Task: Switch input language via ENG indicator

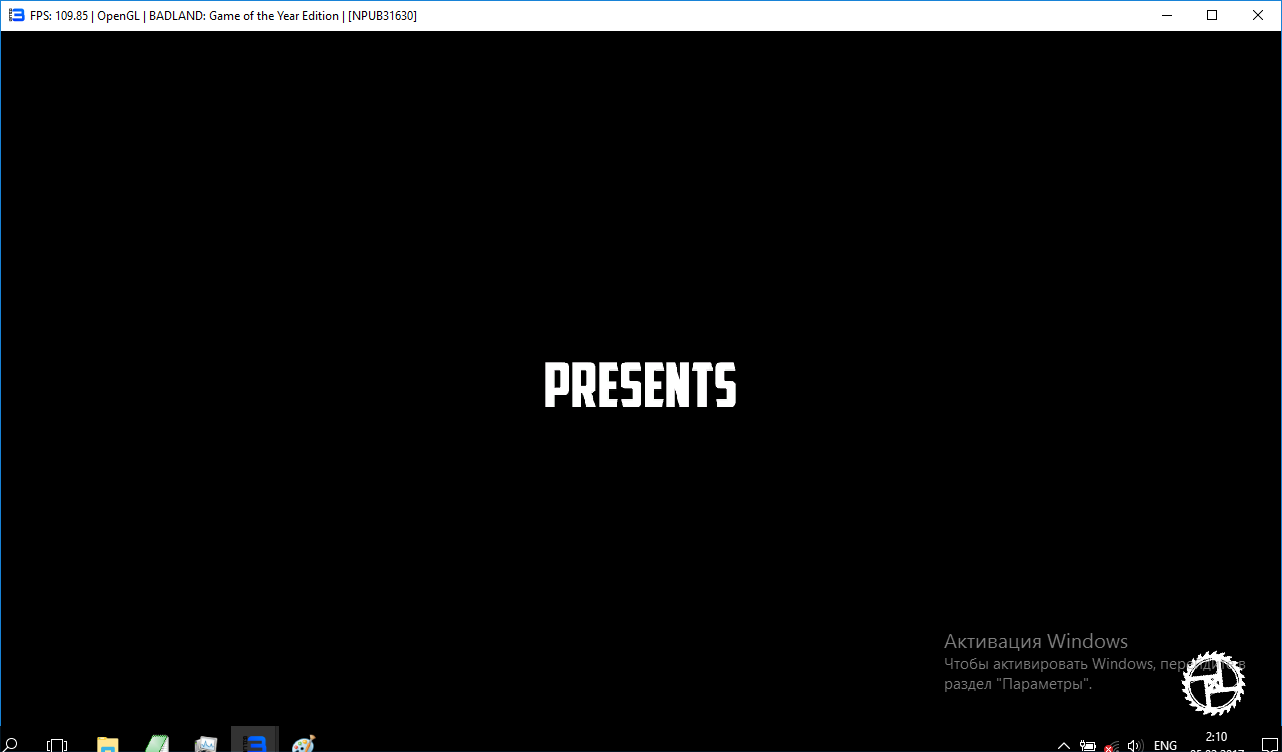Action: 1165,745
